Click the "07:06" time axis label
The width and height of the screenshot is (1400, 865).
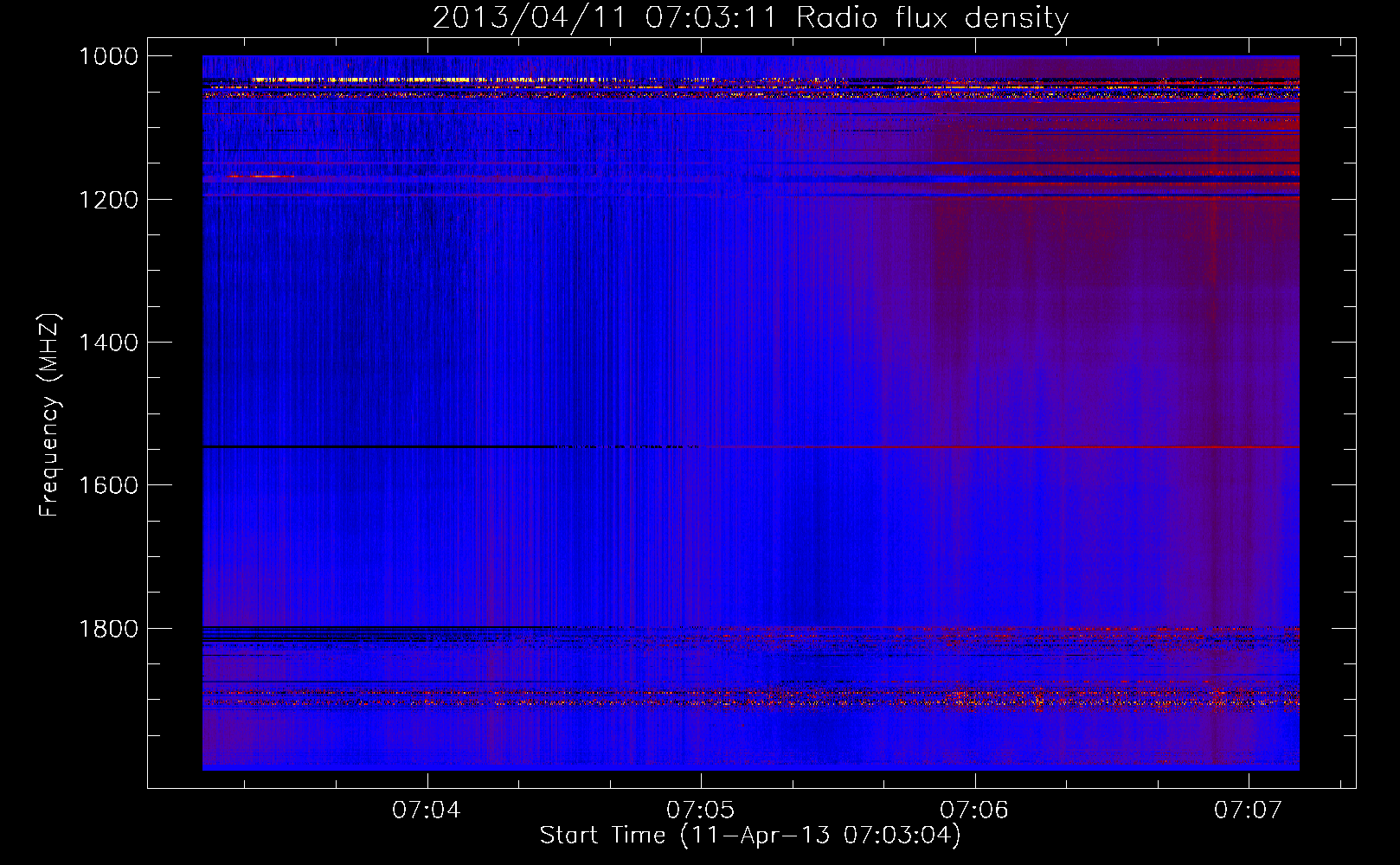tap(974, 810)
